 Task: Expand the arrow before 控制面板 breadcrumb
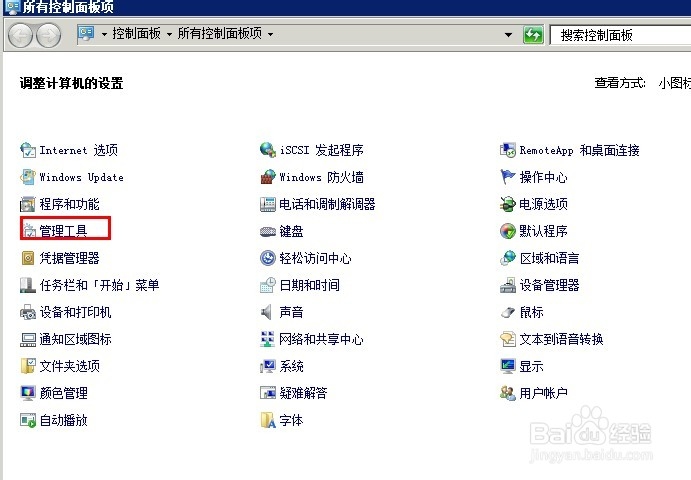(104, 34)
